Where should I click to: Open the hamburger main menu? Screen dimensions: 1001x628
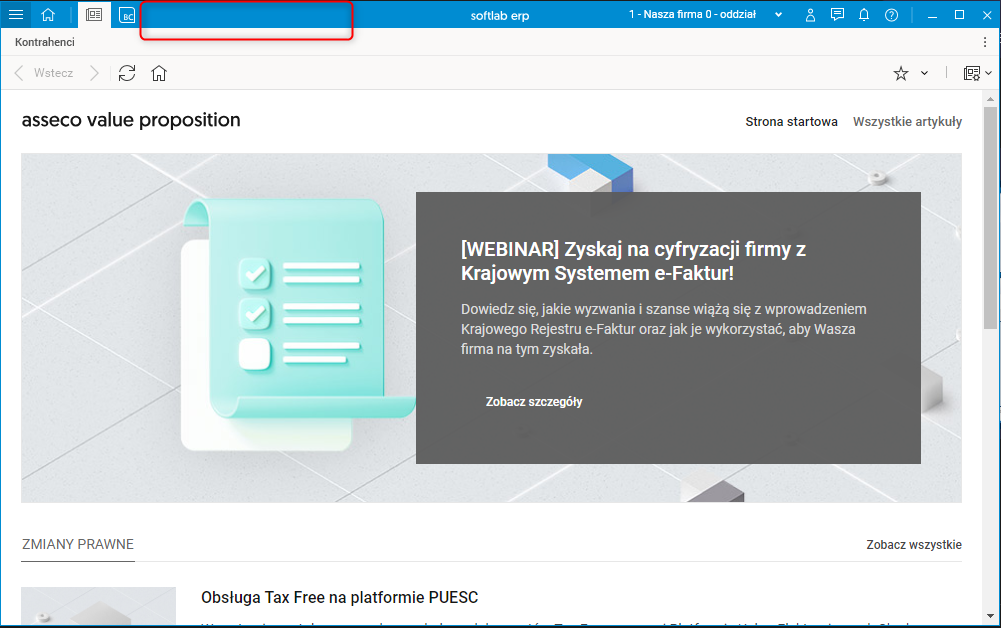pos(16,15)
